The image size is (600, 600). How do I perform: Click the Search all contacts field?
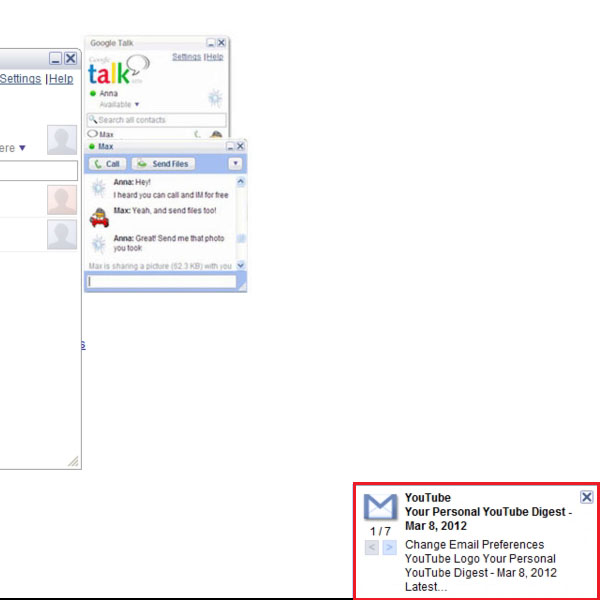click(157, 120)
